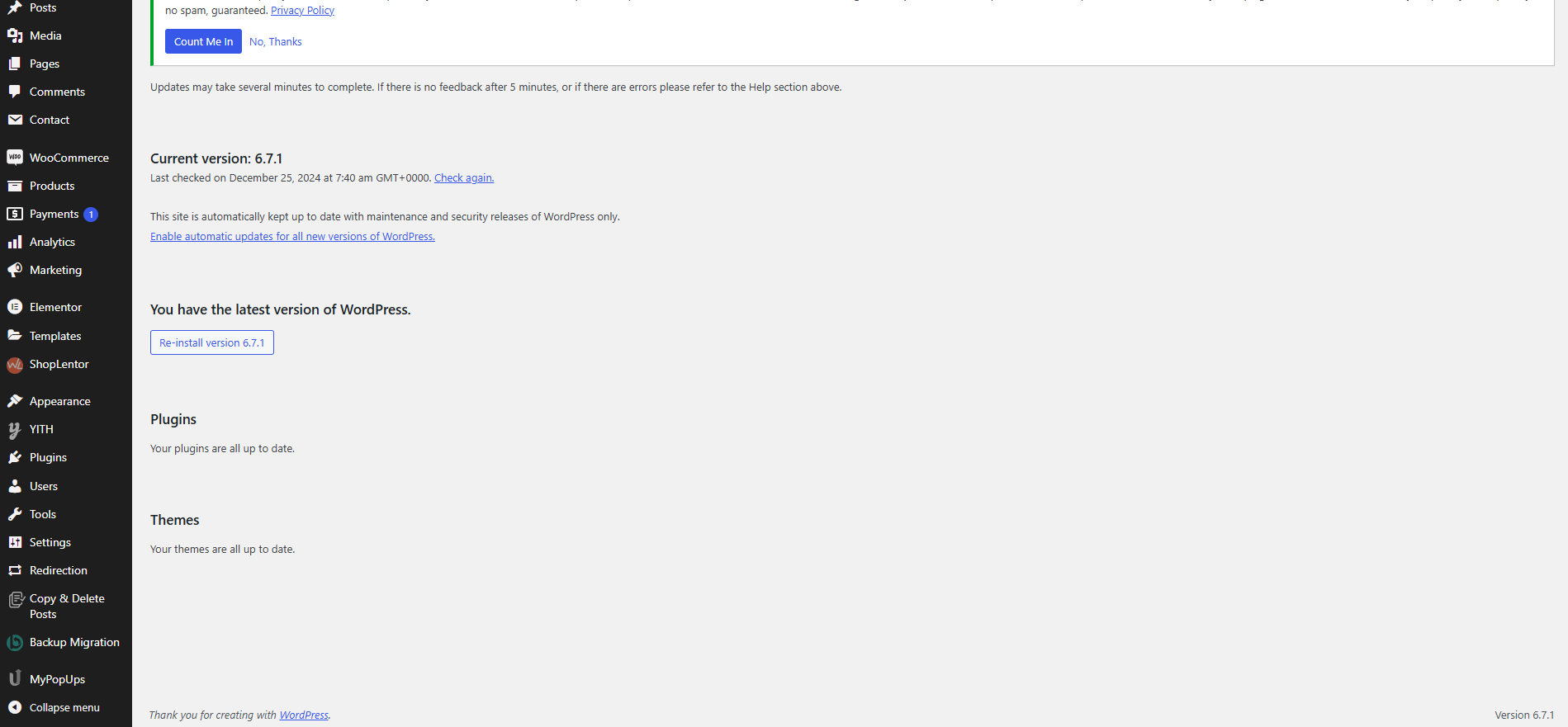
Task: Click the Products archive icon
Action: 15,186
